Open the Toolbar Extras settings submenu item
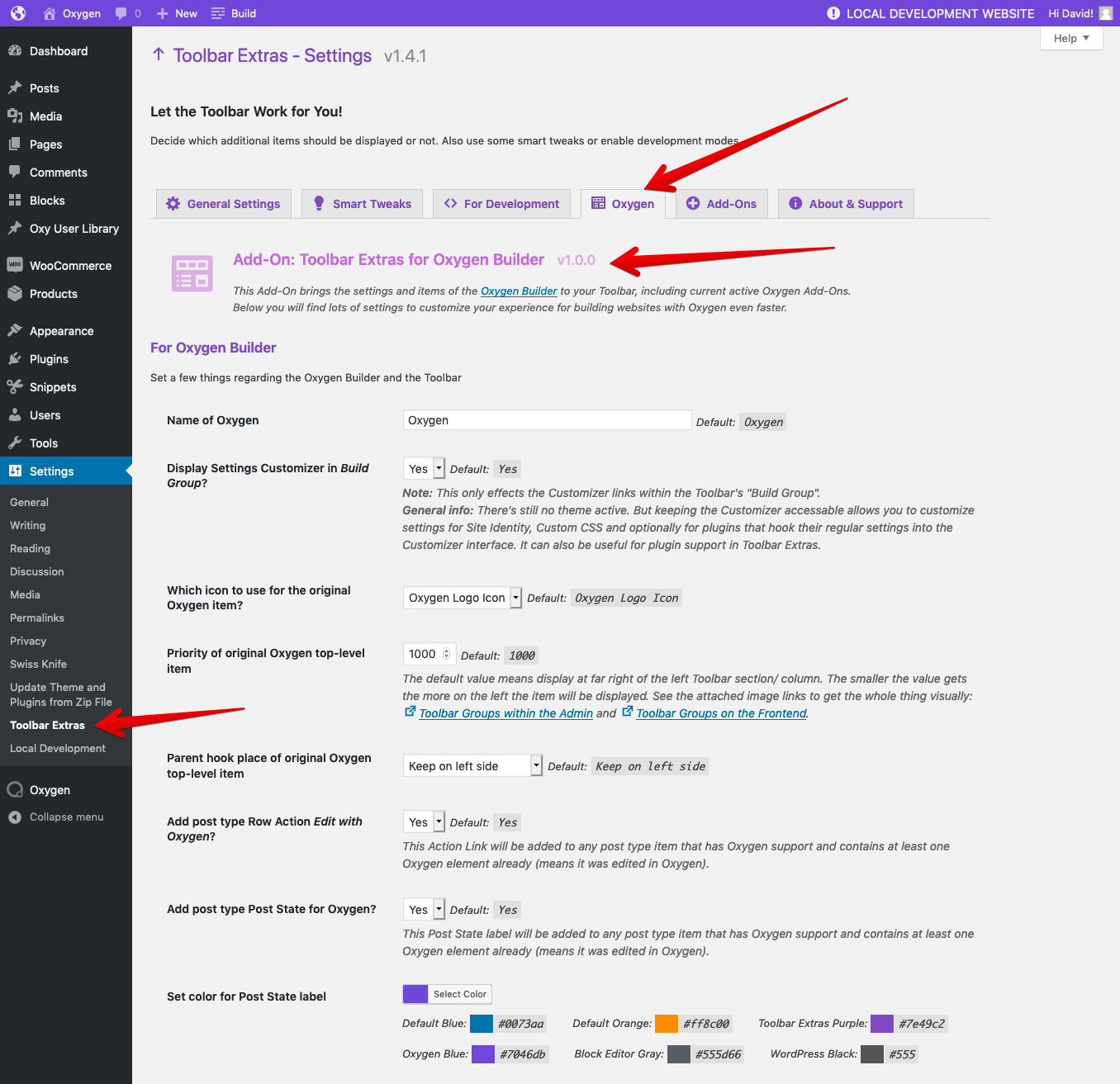Image resolution: width=1120 pixels, height=1084 pixels. 47,725
